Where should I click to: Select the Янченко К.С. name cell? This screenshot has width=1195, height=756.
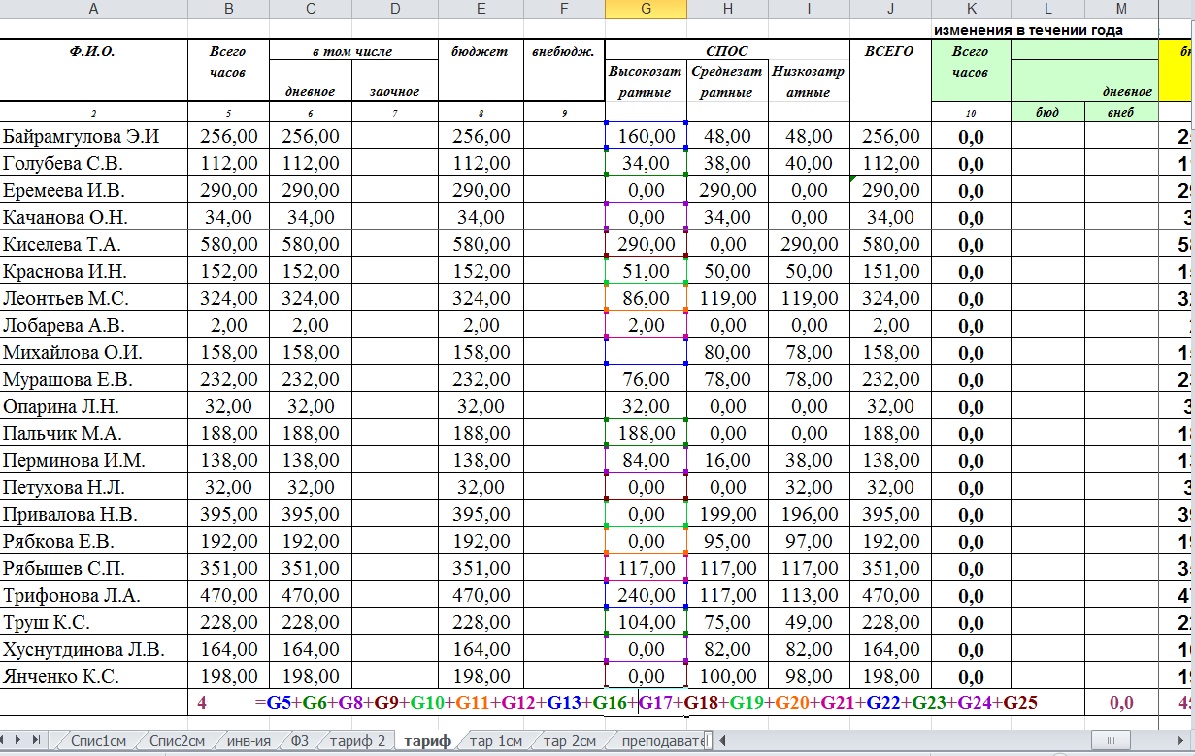click(x=93, y=676)
